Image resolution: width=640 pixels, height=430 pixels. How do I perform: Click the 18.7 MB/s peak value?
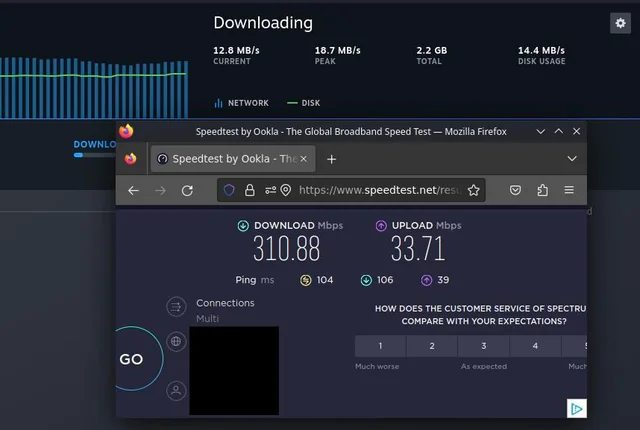click(338, 51)
